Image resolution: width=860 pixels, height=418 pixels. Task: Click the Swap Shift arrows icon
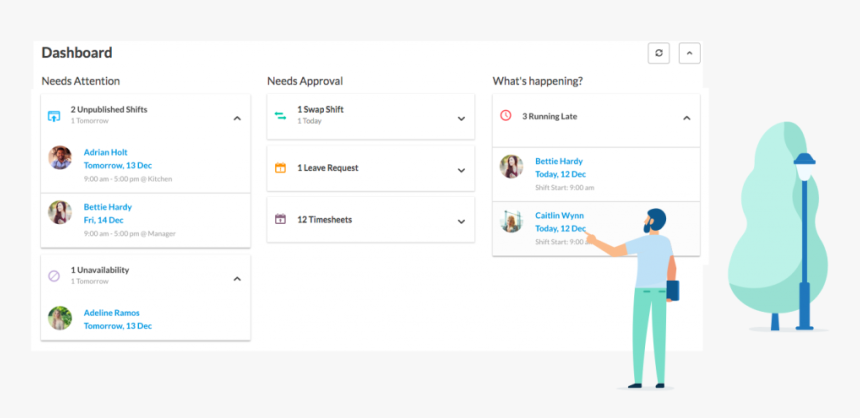[280, 116]
